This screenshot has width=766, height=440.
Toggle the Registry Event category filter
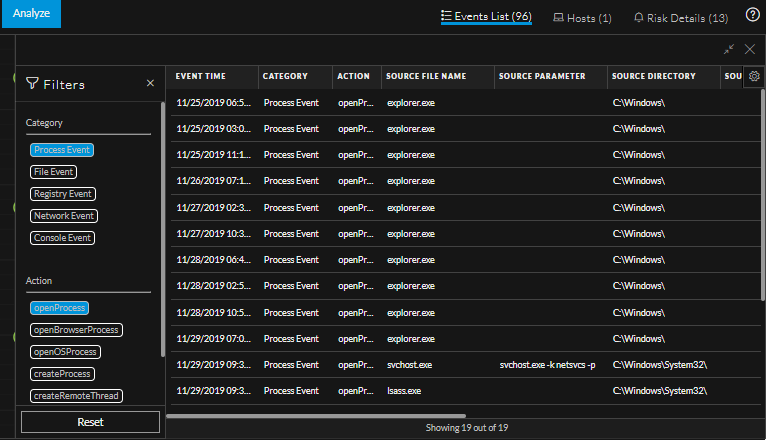pos(63,194)
